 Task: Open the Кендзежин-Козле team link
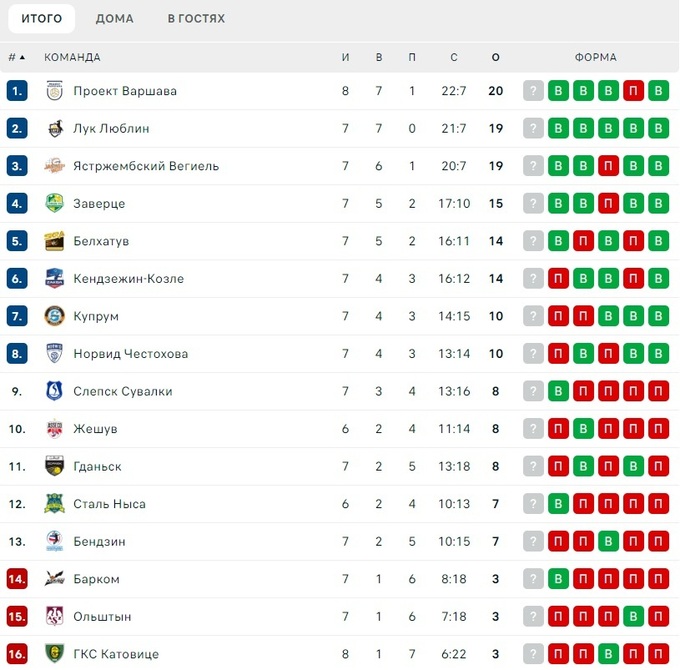click(x=128, y=279)
